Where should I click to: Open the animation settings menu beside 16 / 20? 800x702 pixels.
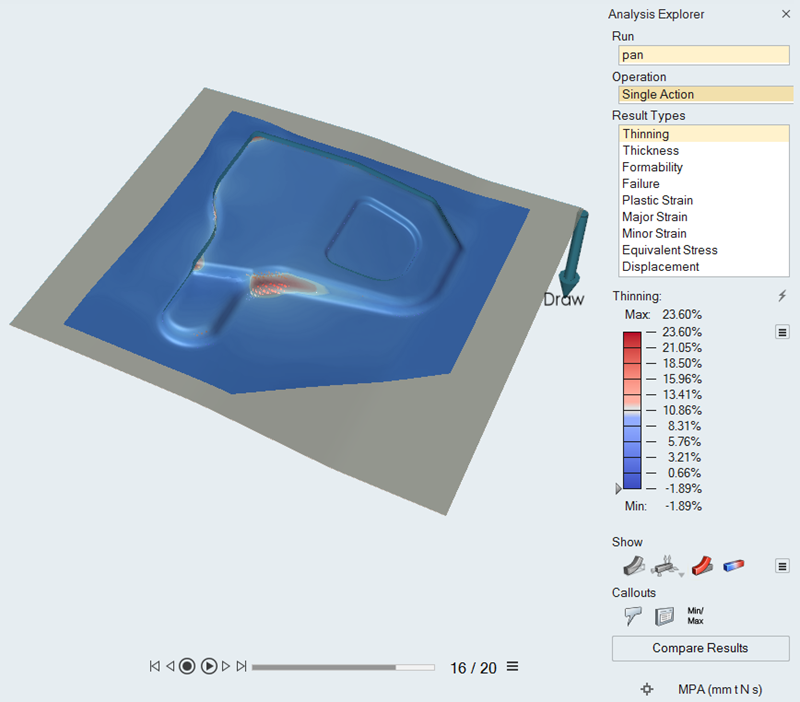[x=512, y=667]
